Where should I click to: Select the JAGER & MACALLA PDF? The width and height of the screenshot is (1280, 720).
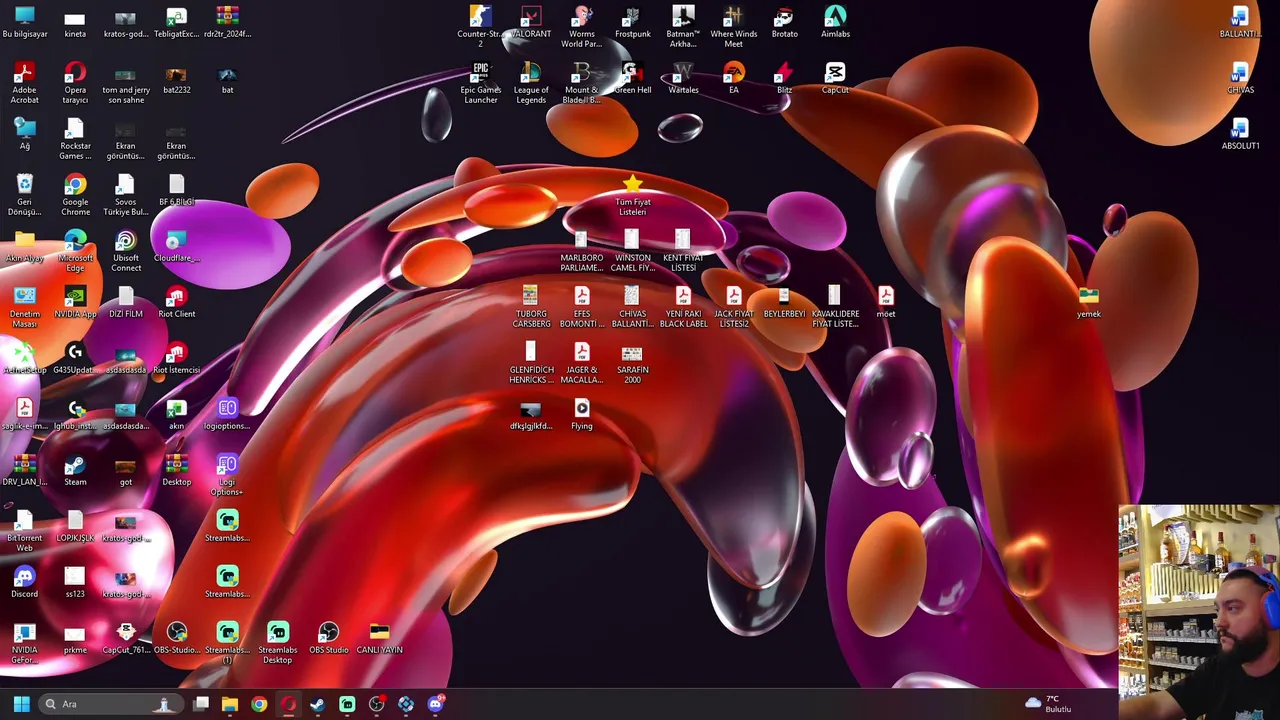582,363
